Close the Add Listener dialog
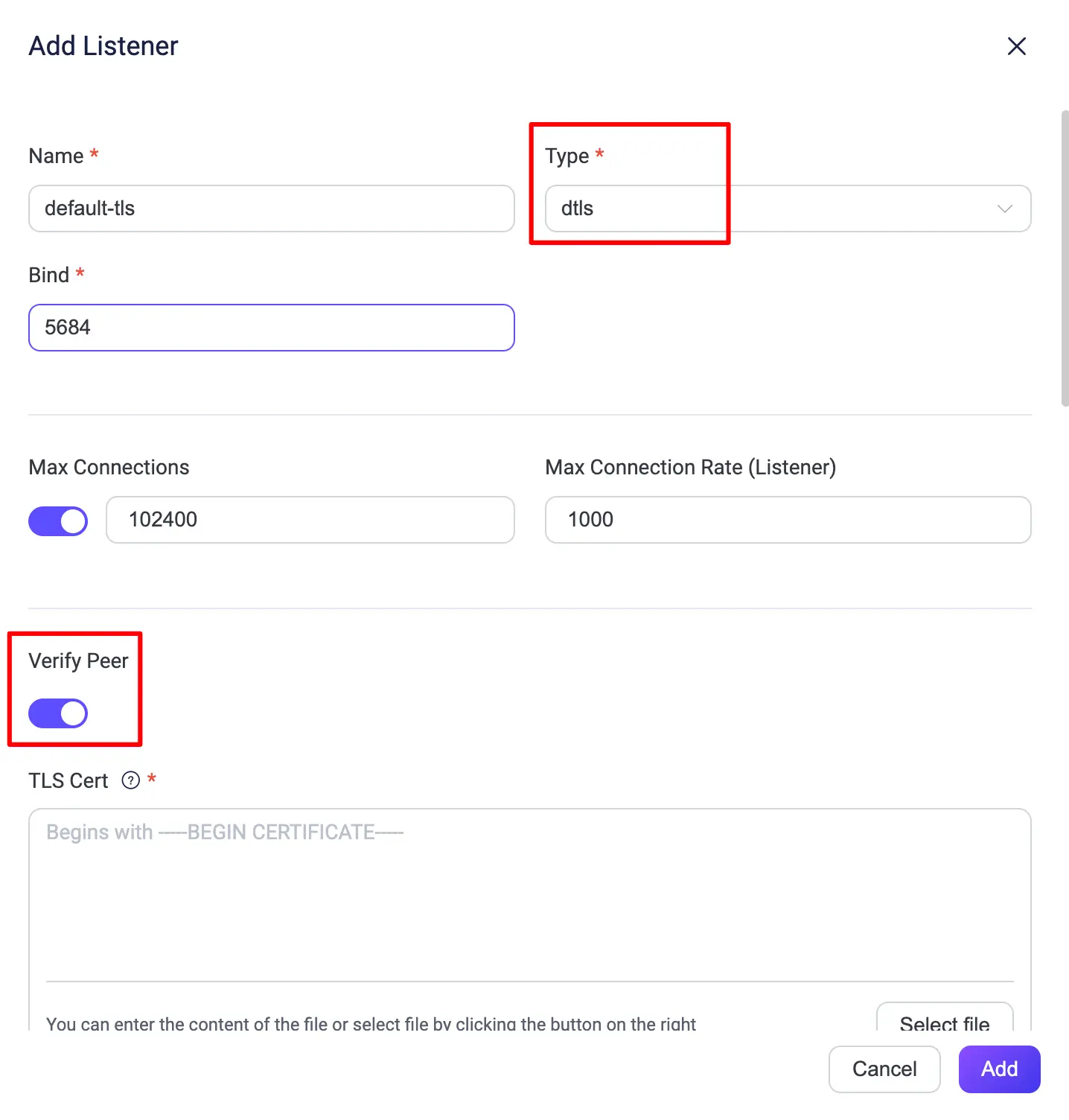 [1016, 46]
